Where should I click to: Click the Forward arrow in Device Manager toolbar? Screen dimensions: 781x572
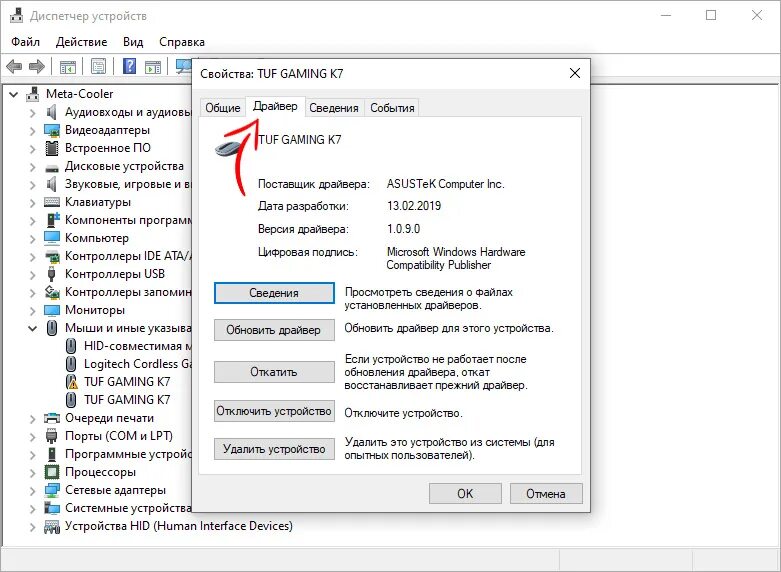pyautogui.click(x=37, y=66)
